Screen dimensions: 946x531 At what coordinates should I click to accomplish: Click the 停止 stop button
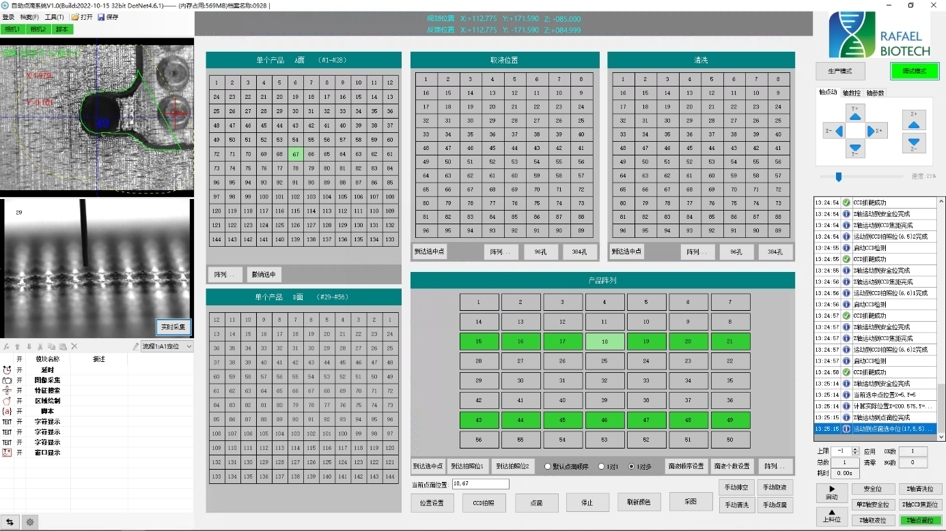[x=587, y=503]
